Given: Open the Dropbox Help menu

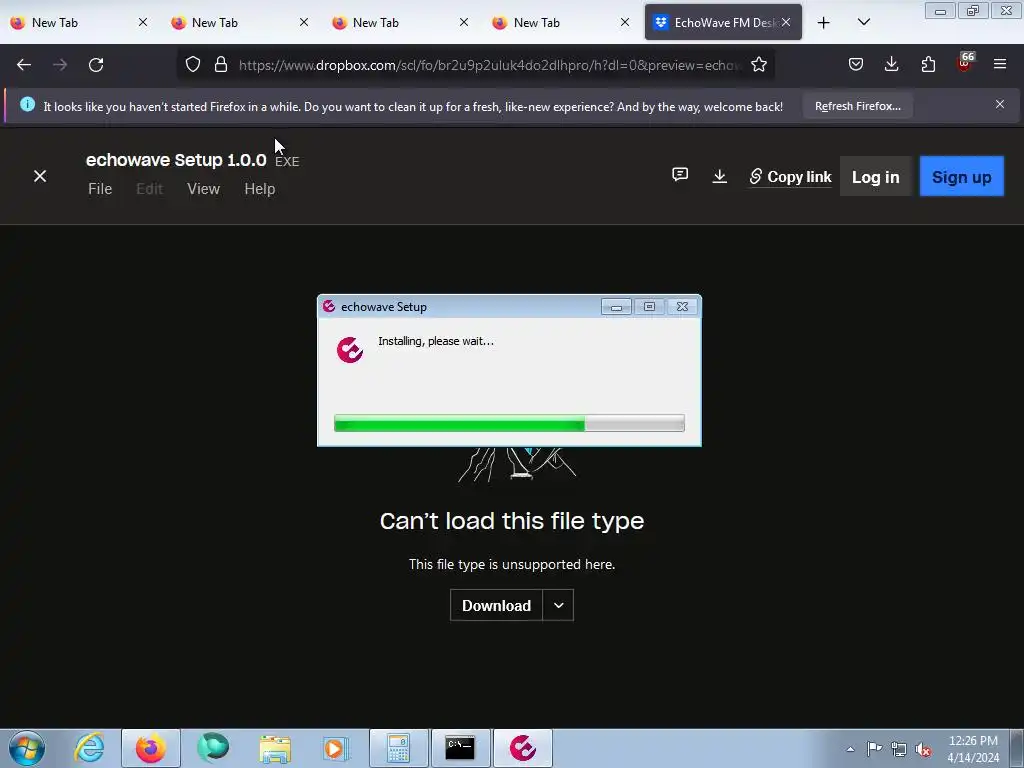Looking at the screenshot, I should (x=259, y=189).
